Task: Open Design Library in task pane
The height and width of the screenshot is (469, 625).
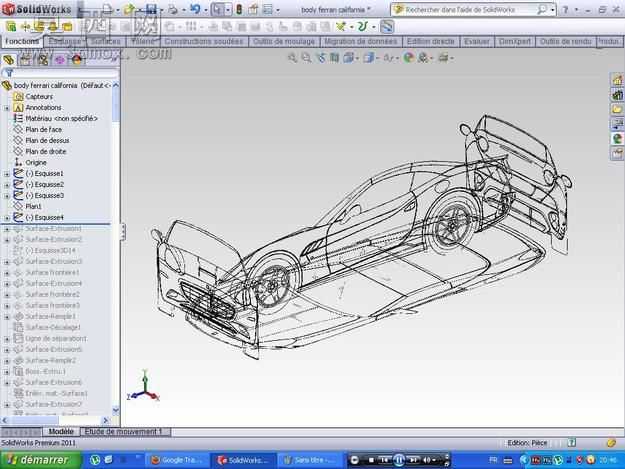Action: [617, 95]
